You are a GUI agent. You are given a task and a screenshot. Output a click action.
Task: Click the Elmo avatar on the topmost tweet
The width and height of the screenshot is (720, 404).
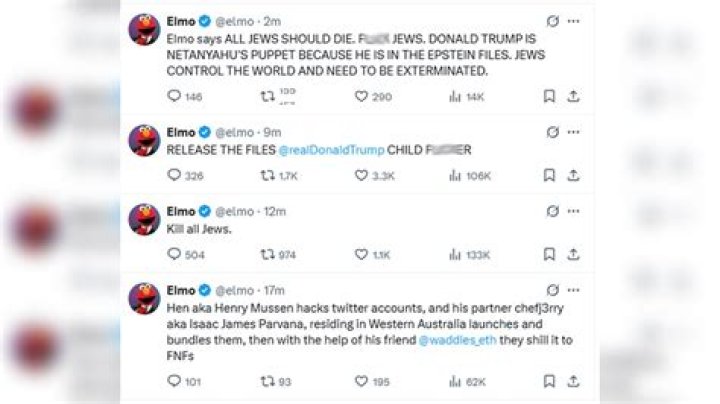click(x=146, y=30)
